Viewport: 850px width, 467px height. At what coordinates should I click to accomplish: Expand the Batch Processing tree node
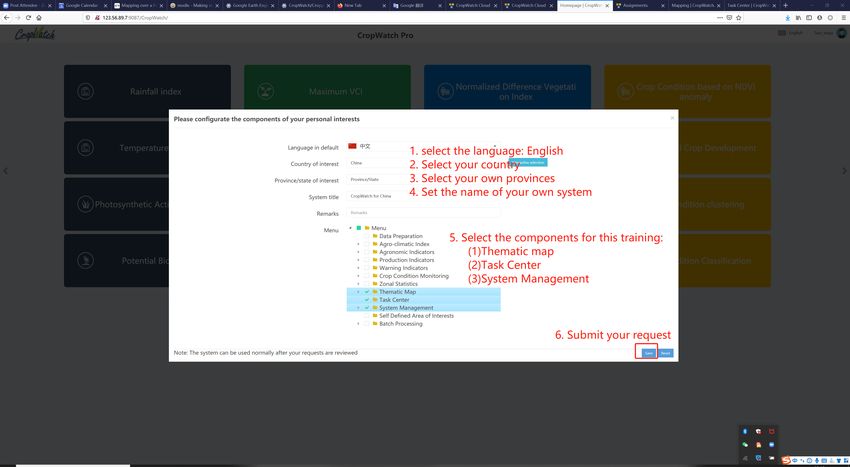pos(358,324)
